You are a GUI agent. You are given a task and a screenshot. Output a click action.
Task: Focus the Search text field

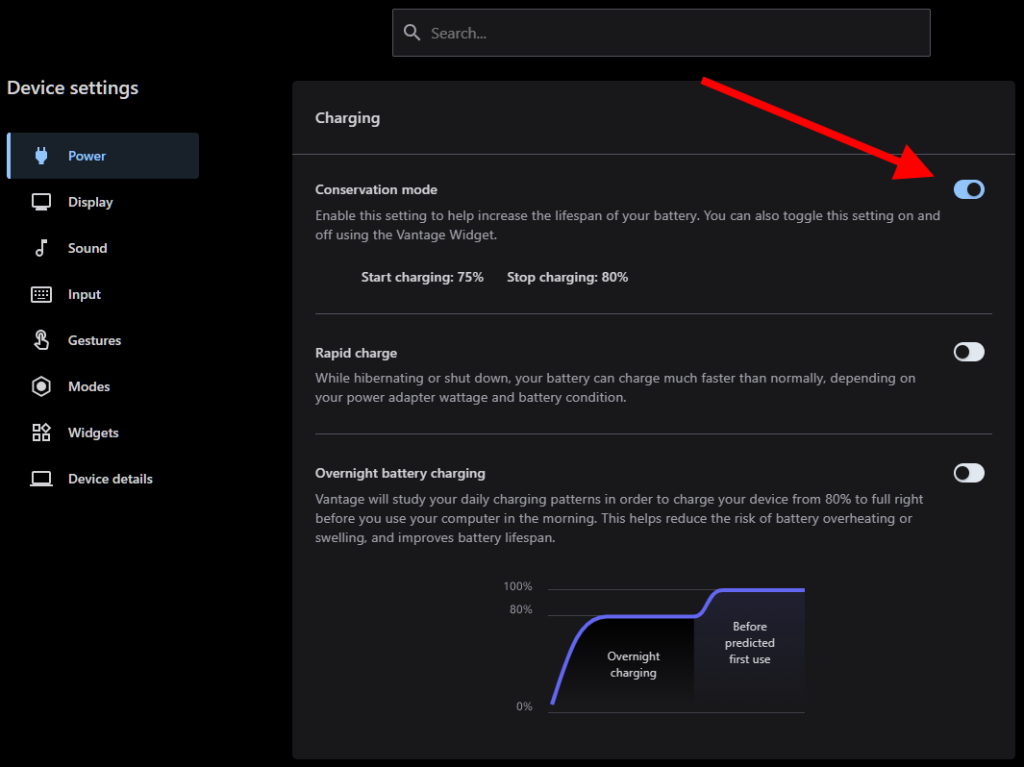[670, 33]
